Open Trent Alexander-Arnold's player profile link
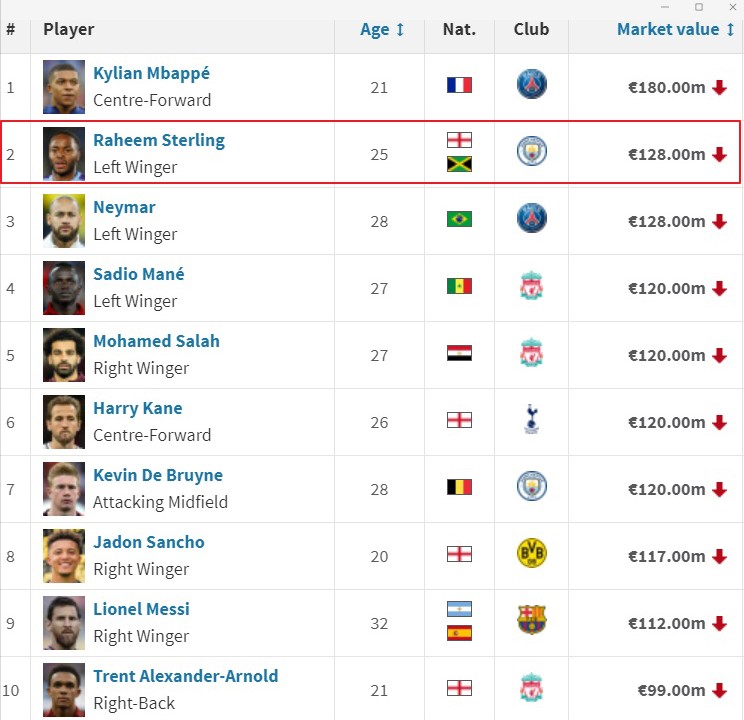The height and width of the screenshot is (720, 744). pos(185,676)
